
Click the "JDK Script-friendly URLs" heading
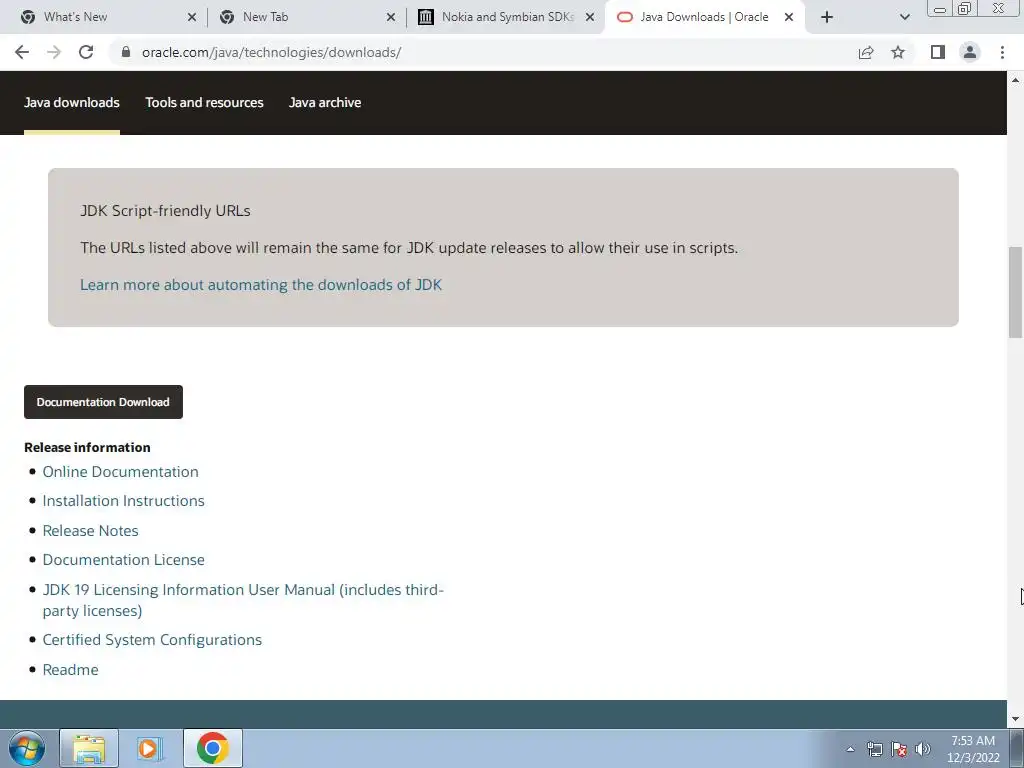tap(165, 211)
